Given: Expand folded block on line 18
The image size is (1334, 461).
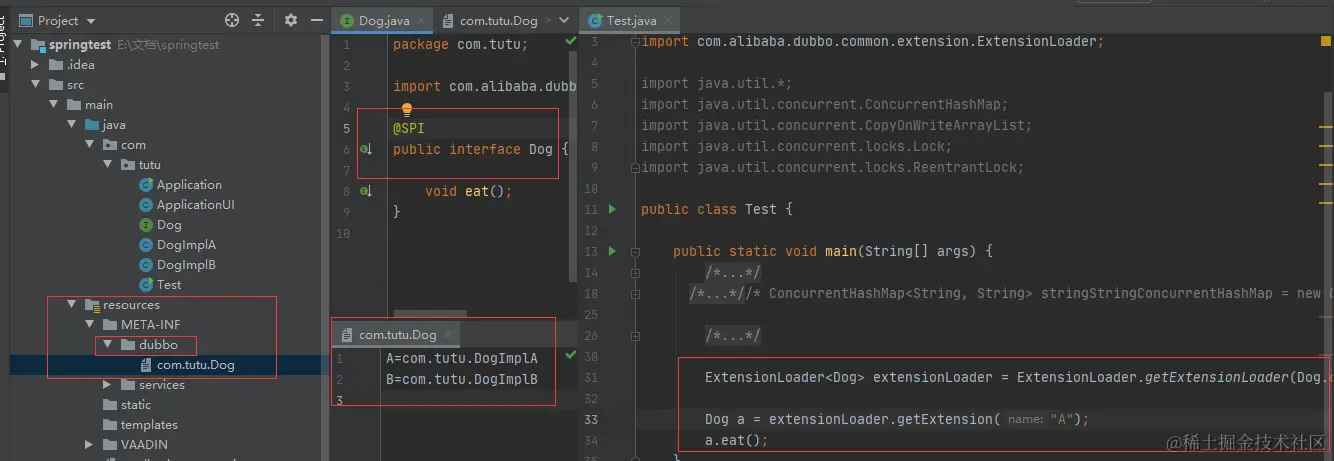Looking at the screenshot, I should tap(635, 293).
